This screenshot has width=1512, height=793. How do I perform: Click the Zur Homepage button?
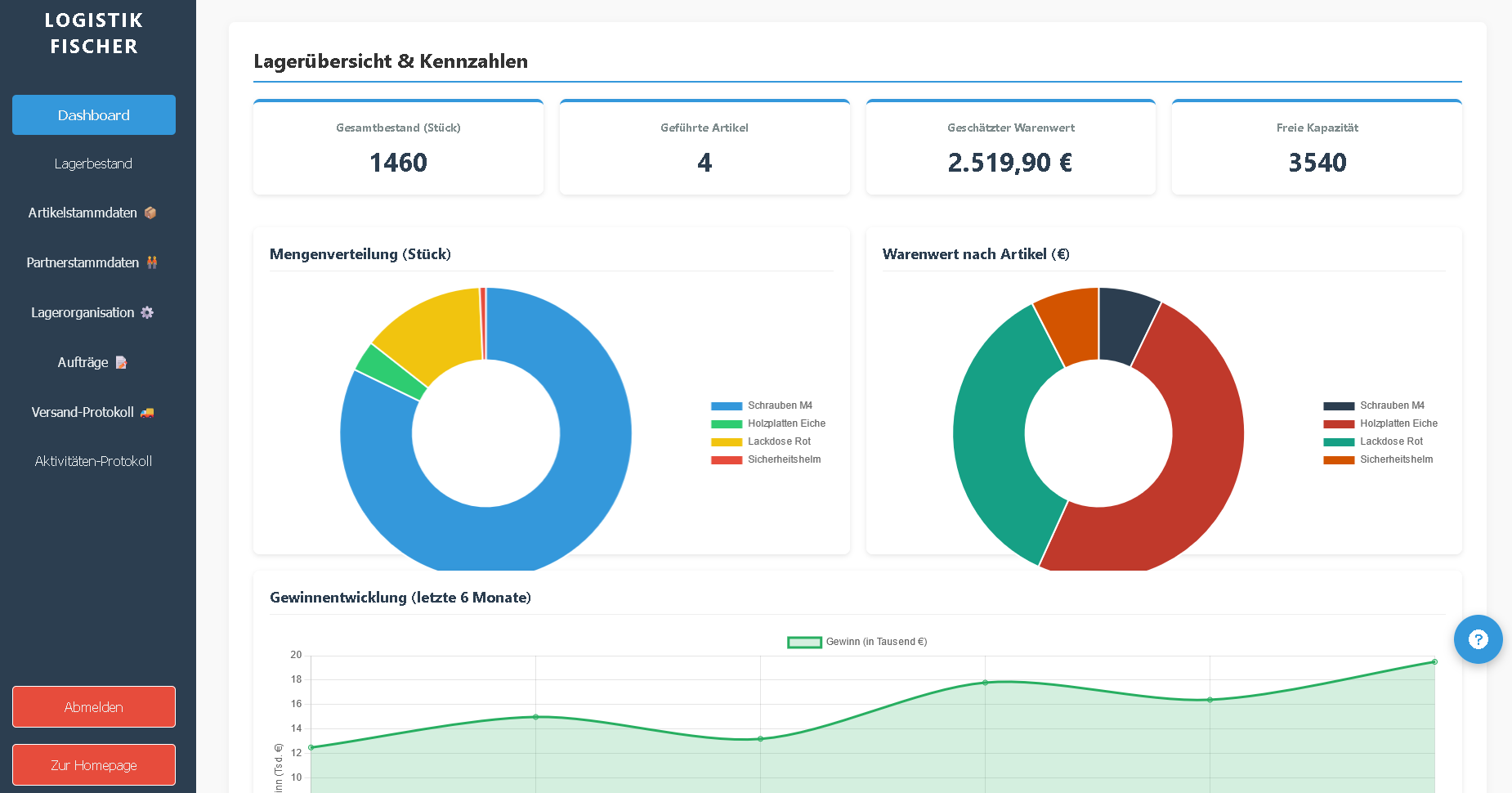[94, 765]
